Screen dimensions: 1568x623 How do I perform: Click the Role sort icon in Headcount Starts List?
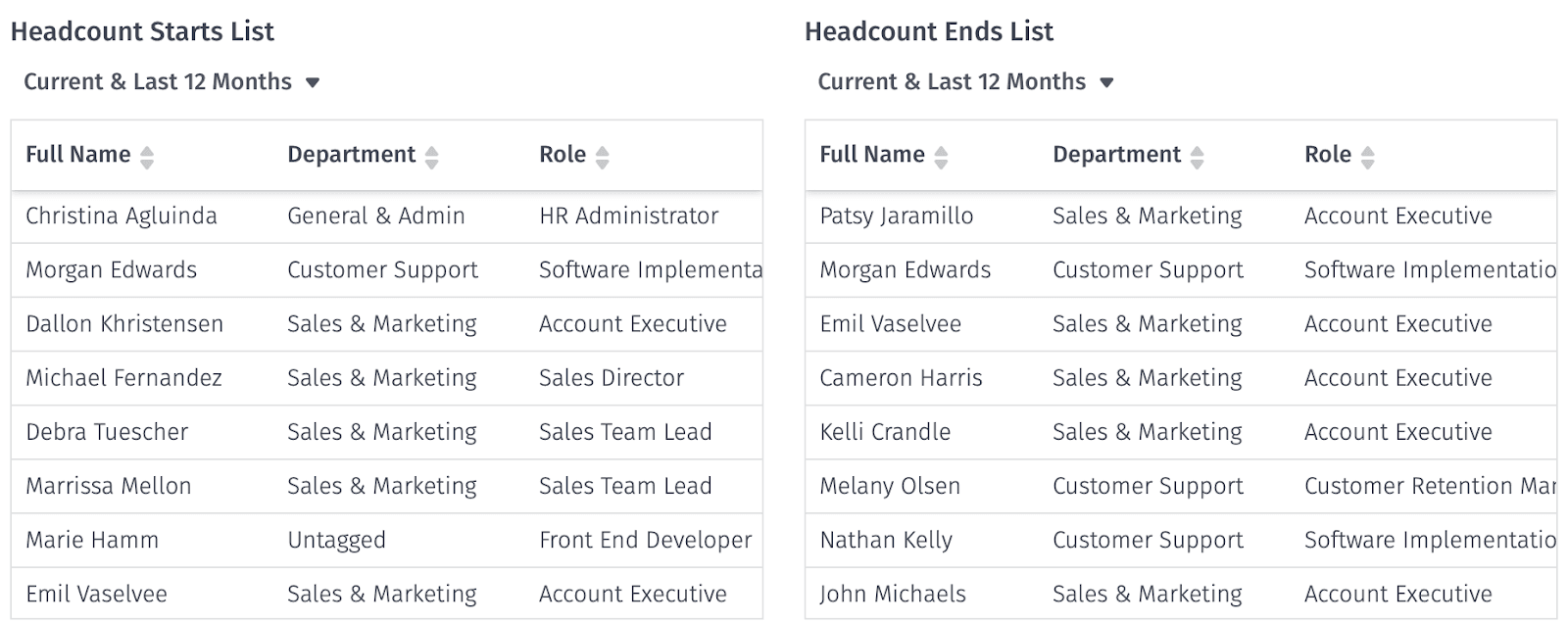click(602, 155)
